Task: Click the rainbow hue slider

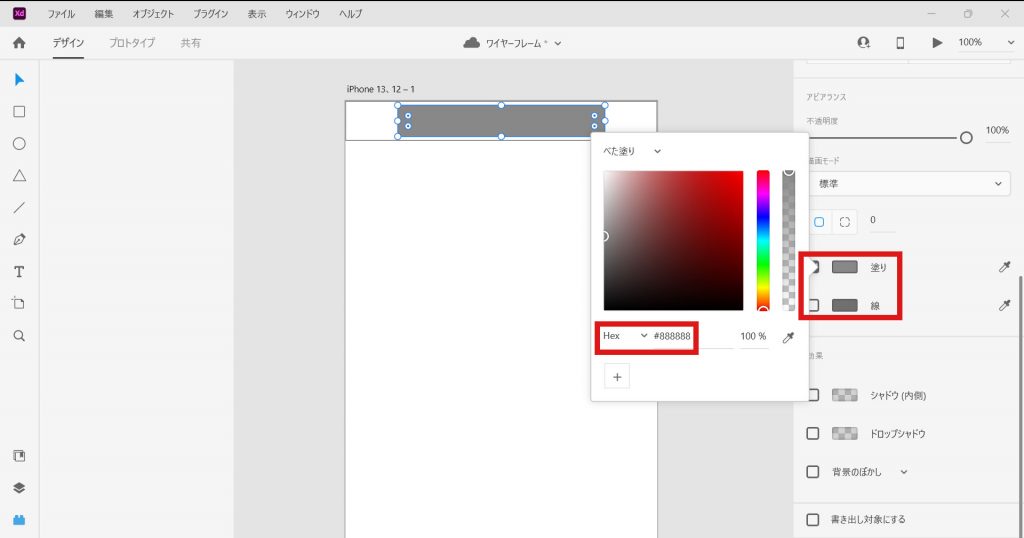Action: pyautogui.click(x=763, y=241)
